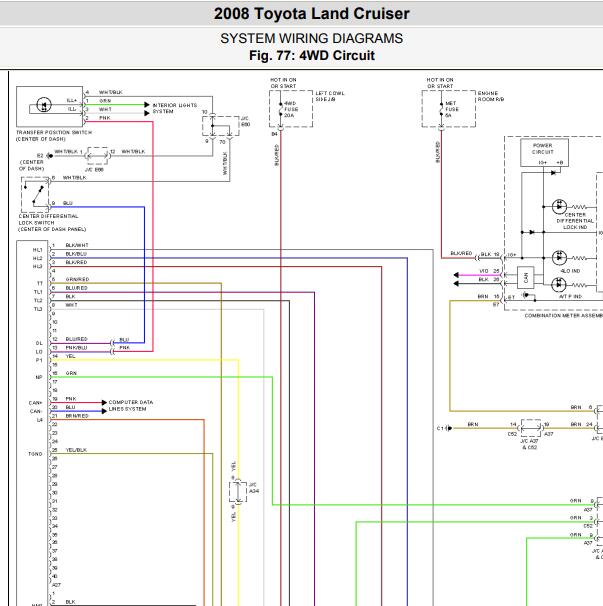Click the 'COMBINATION METER ASSEMBLY' label

[x=564, y=316]
